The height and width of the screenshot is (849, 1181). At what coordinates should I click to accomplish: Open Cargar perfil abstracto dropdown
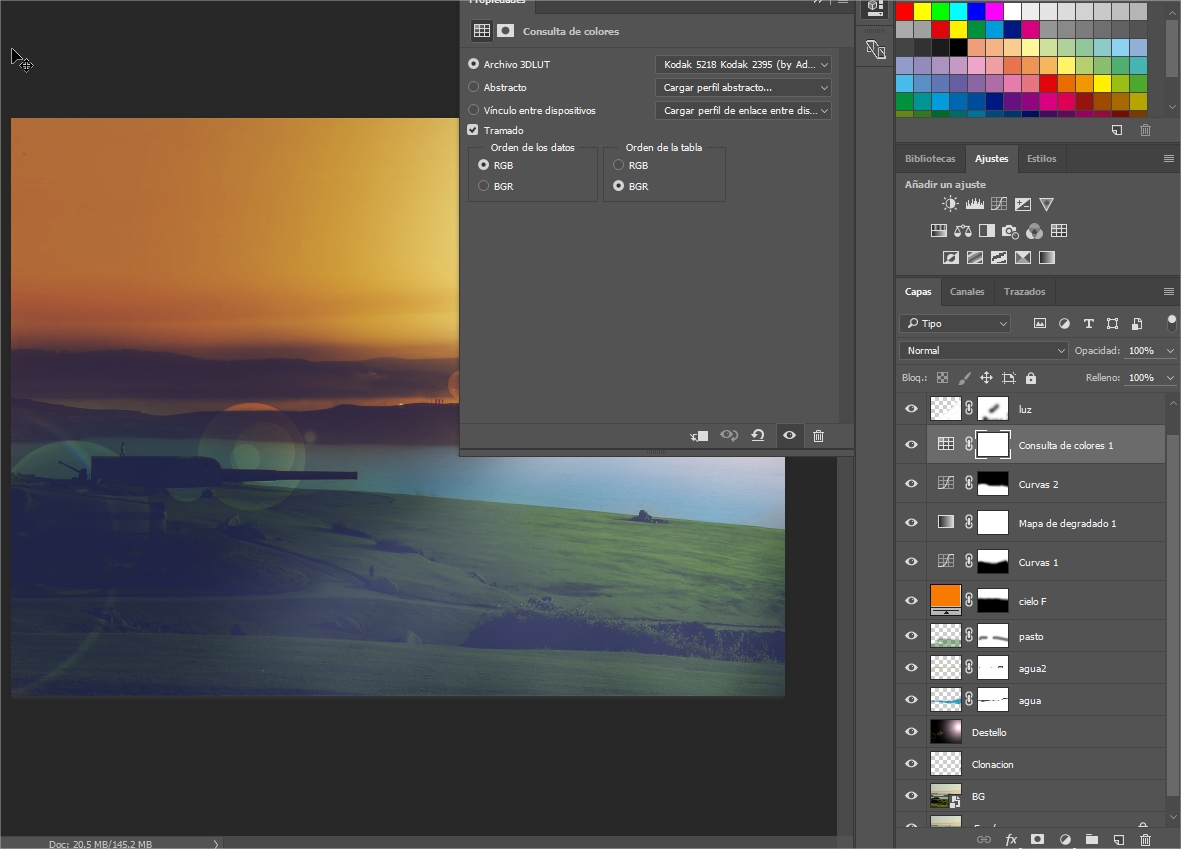743,87
